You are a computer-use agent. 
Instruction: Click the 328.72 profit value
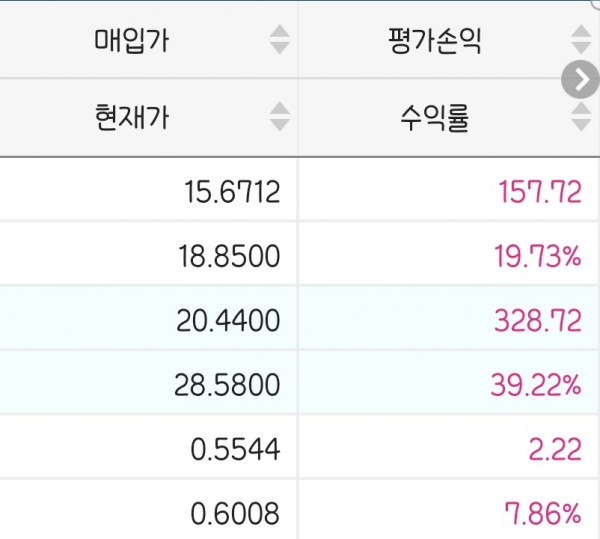pos(538,320)
